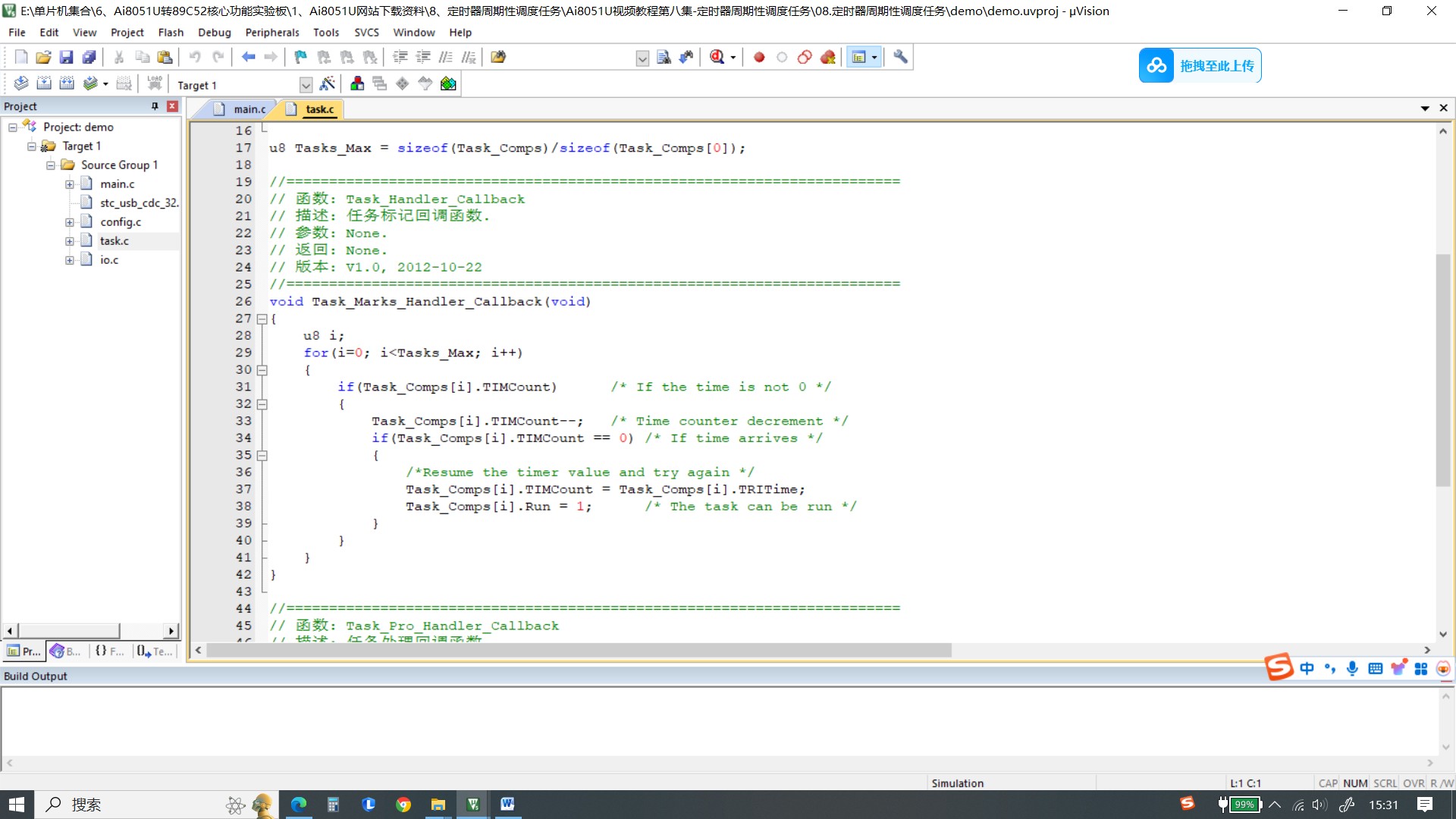Switch to the Functions panel tab

coord(110,651)
